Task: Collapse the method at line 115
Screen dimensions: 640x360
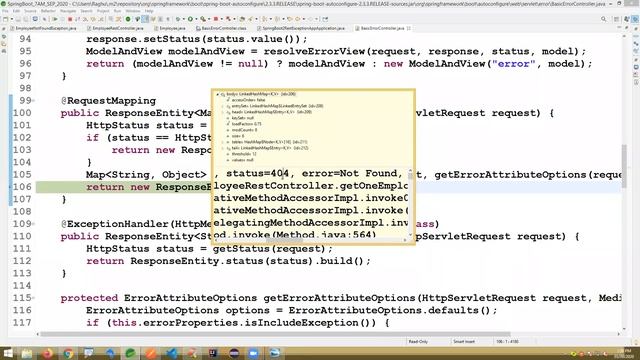Action: 33,298
